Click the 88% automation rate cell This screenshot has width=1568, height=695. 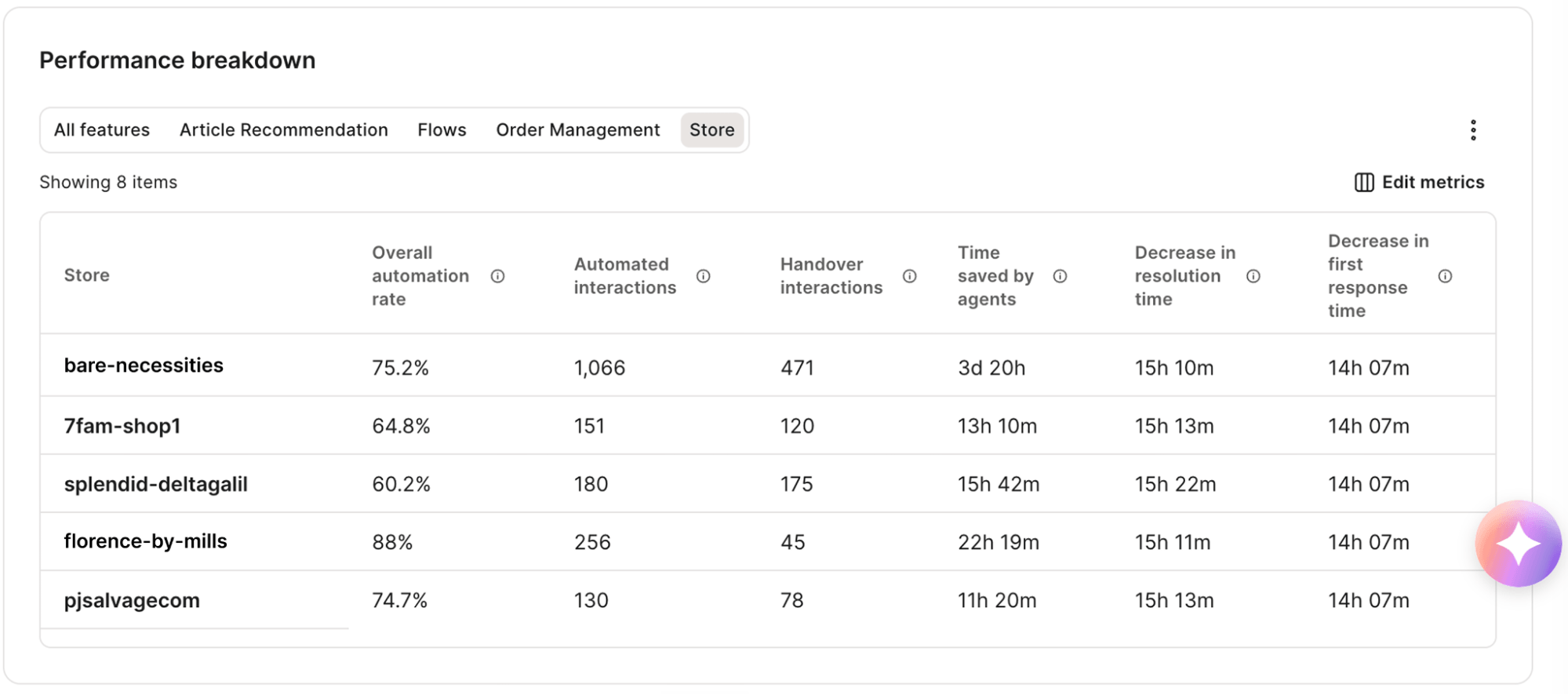point(392,542)
